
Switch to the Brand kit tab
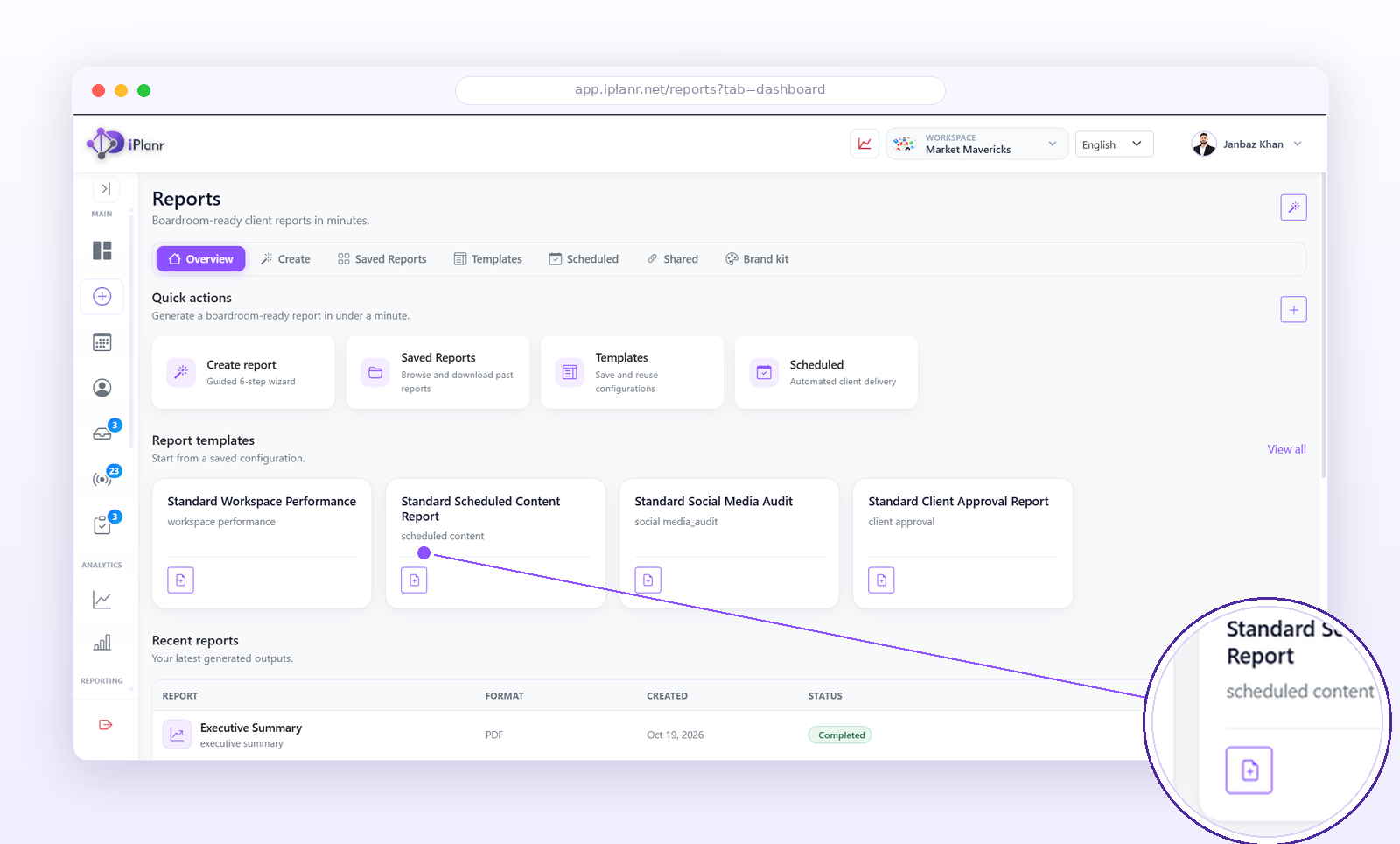[757, 259]
